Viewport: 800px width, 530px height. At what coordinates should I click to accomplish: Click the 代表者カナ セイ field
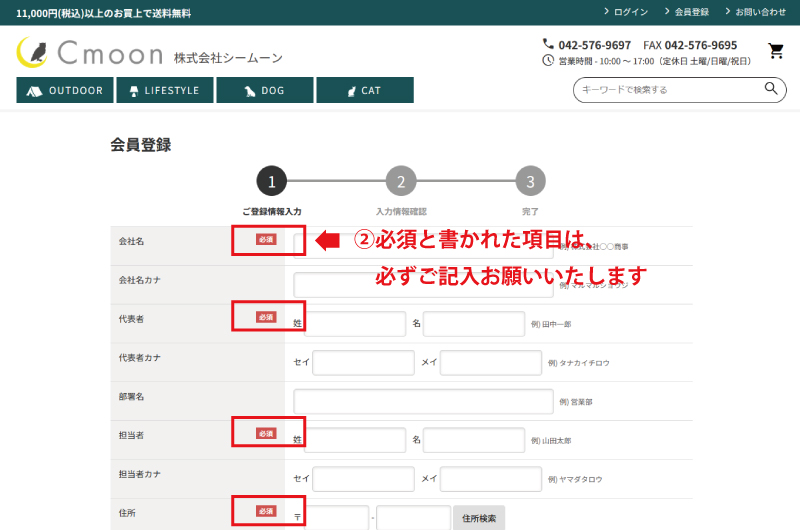pos(363,363)
